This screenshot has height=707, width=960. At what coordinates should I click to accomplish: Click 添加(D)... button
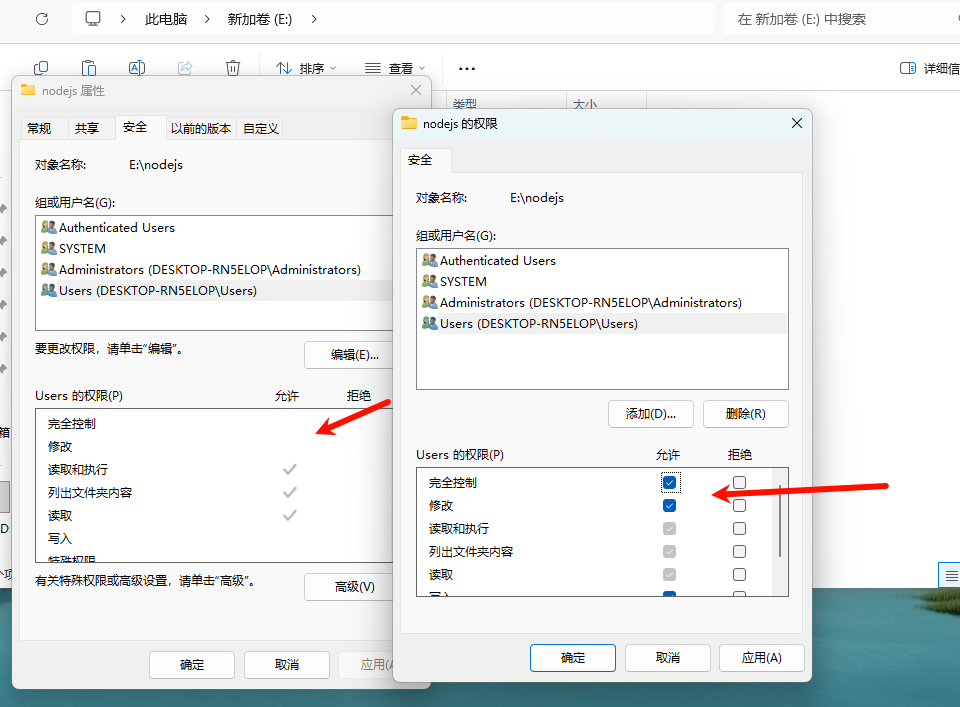coord(651,414)
